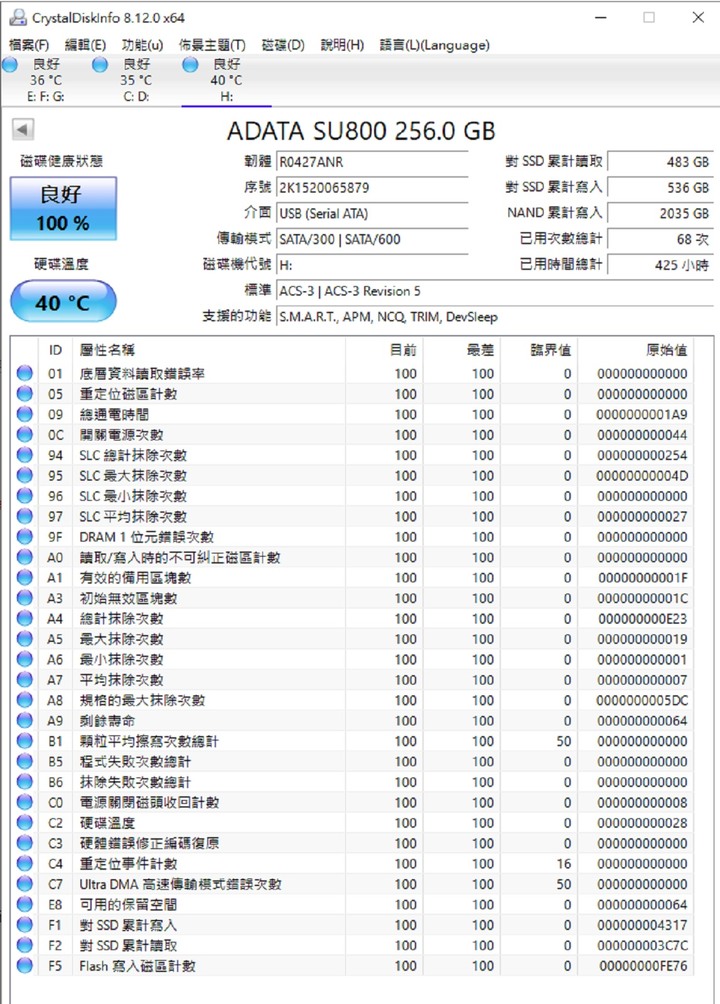
Task: Click the status circle icon for ID A8
Action: 25,700
